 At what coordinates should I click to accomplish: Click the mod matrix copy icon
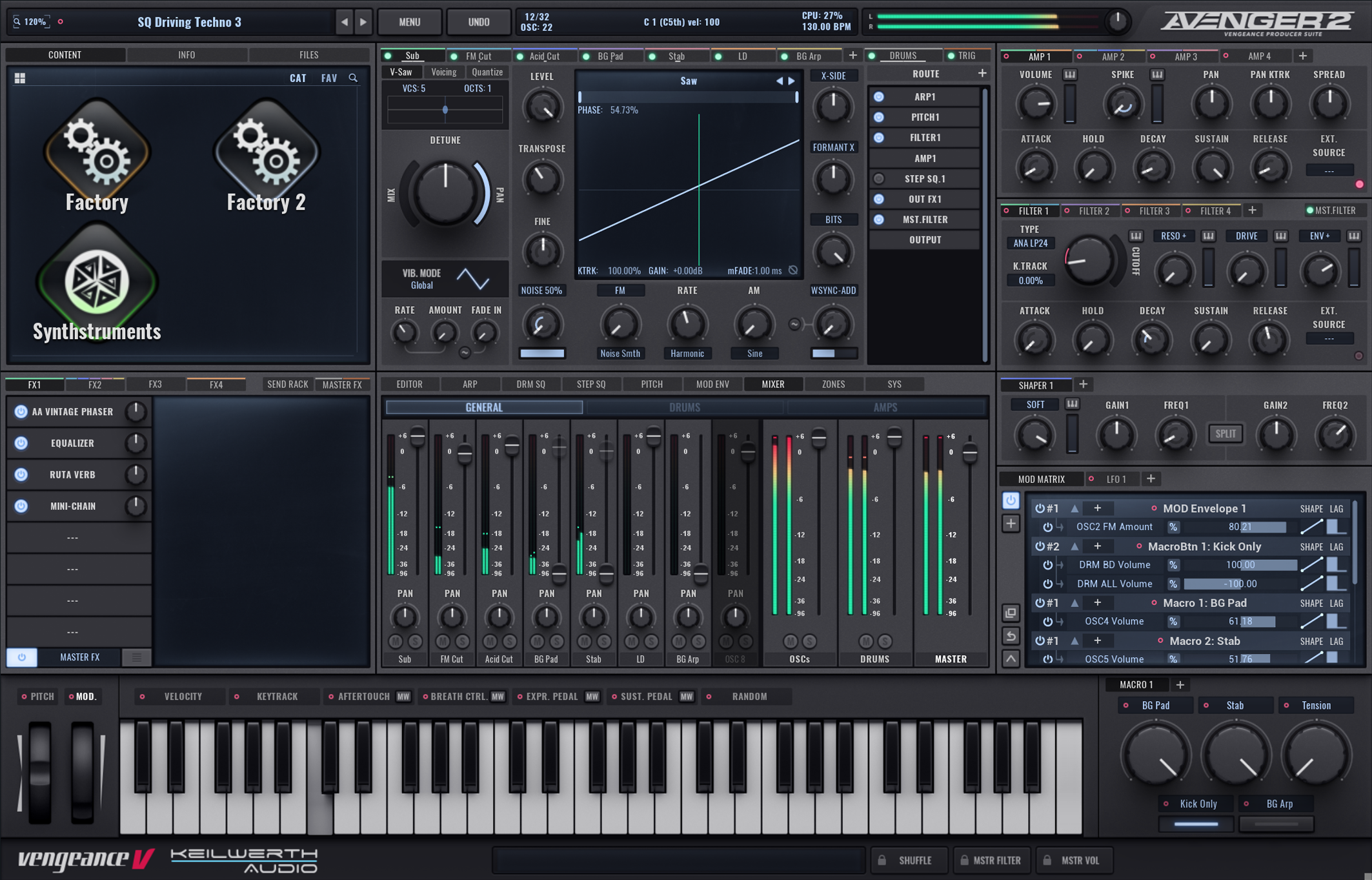pos(1011,613)
